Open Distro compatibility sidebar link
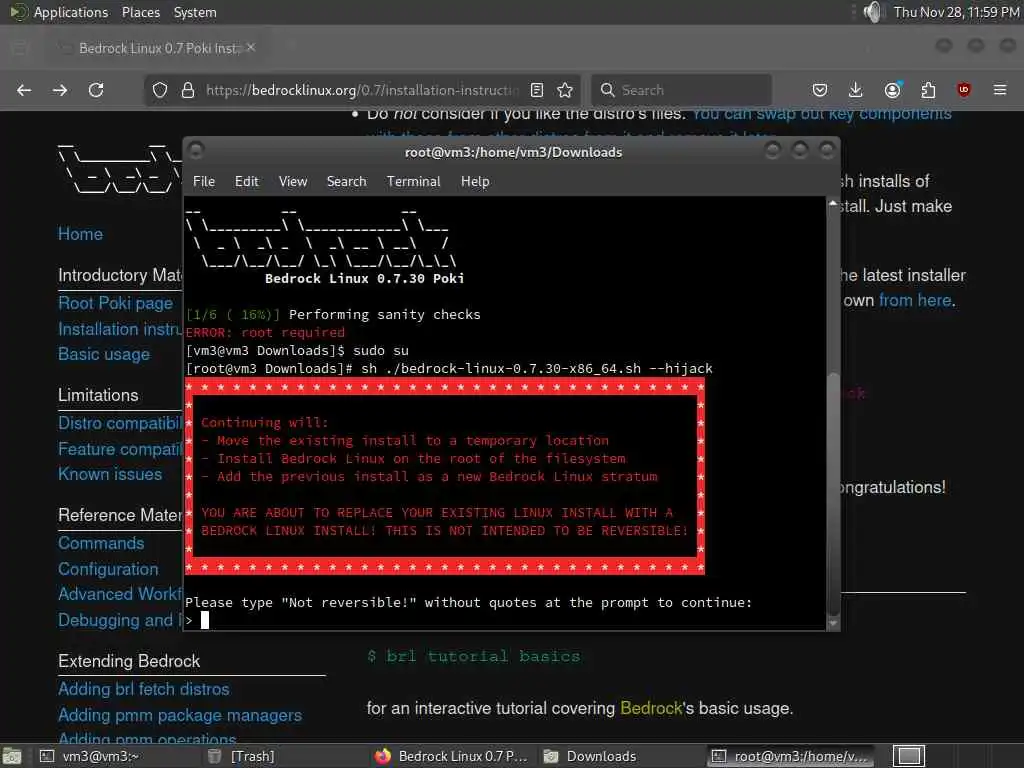Viewport: 1024px width, 768px height. (x=120, y=423)
